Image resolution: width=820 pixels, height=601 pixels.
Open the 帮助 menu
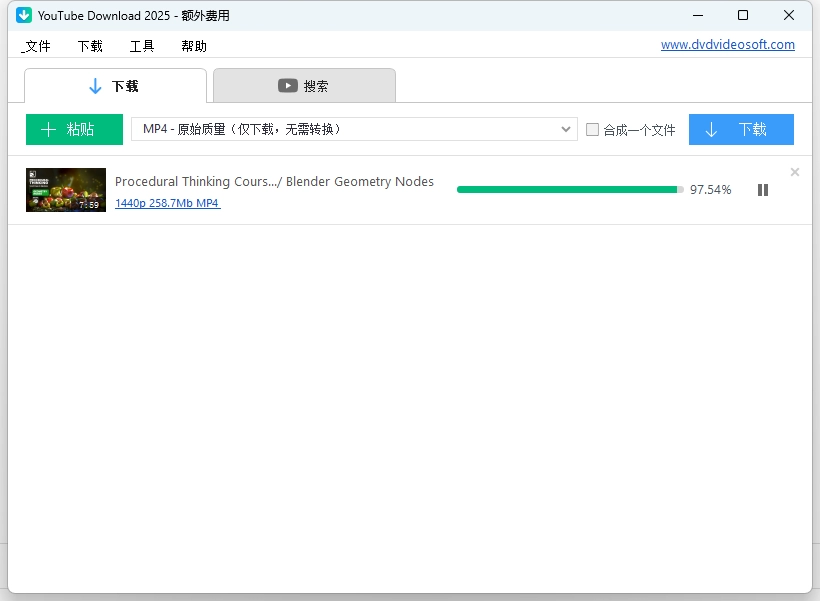click(x=194, y=46)
